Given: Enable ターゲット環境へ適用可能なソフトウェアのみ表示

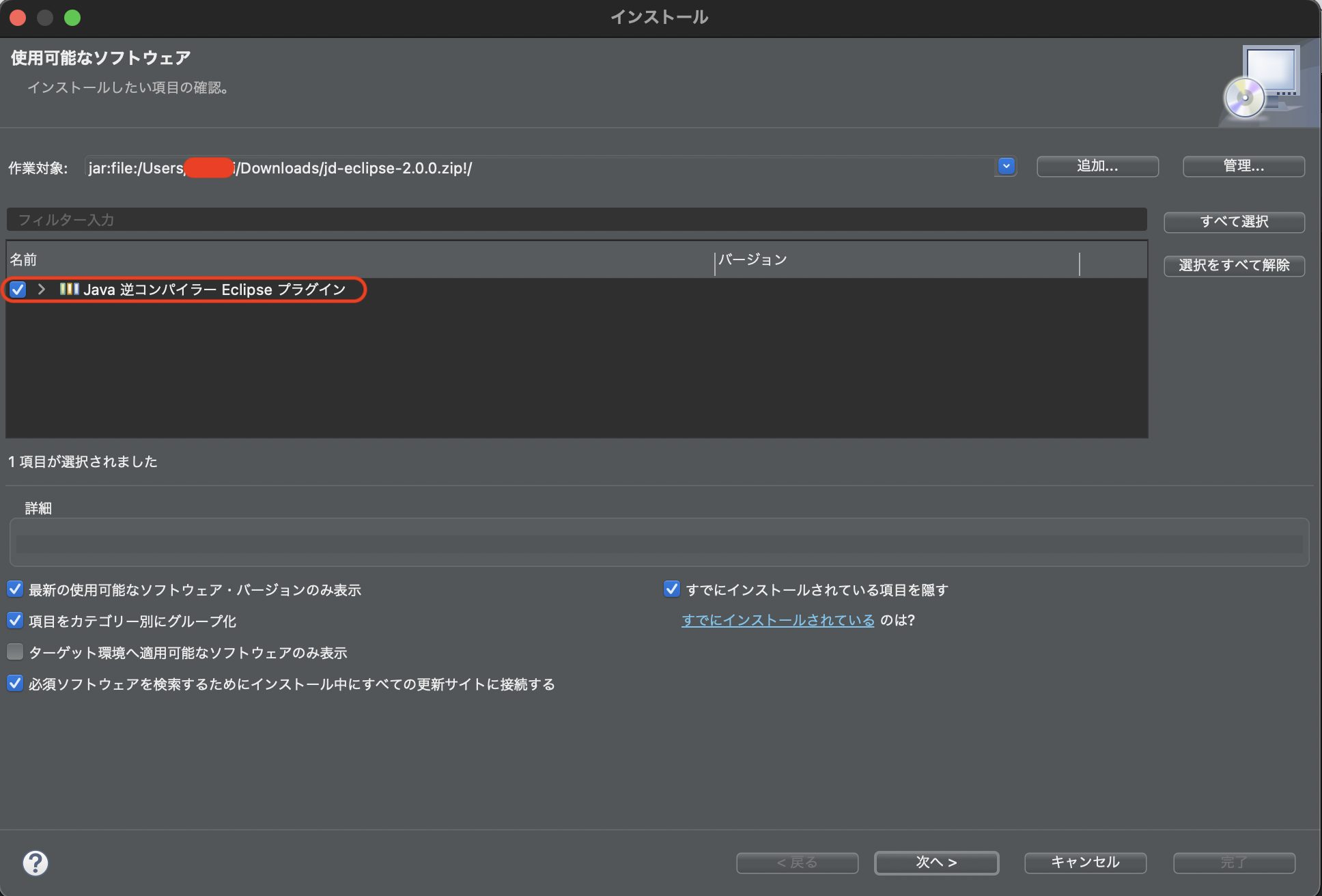Looking at the screenshot, I should (x=15, y=652).
